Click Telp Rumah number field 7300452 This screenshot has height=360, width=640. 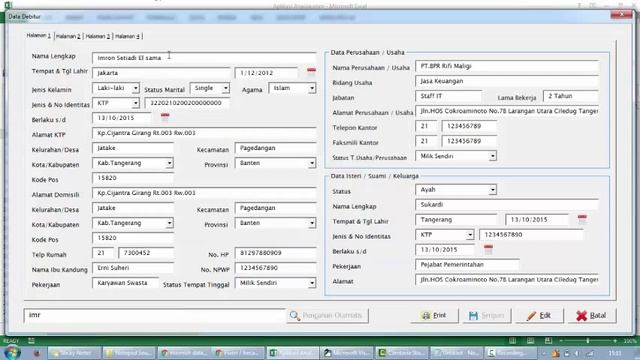tap(146, 253)
